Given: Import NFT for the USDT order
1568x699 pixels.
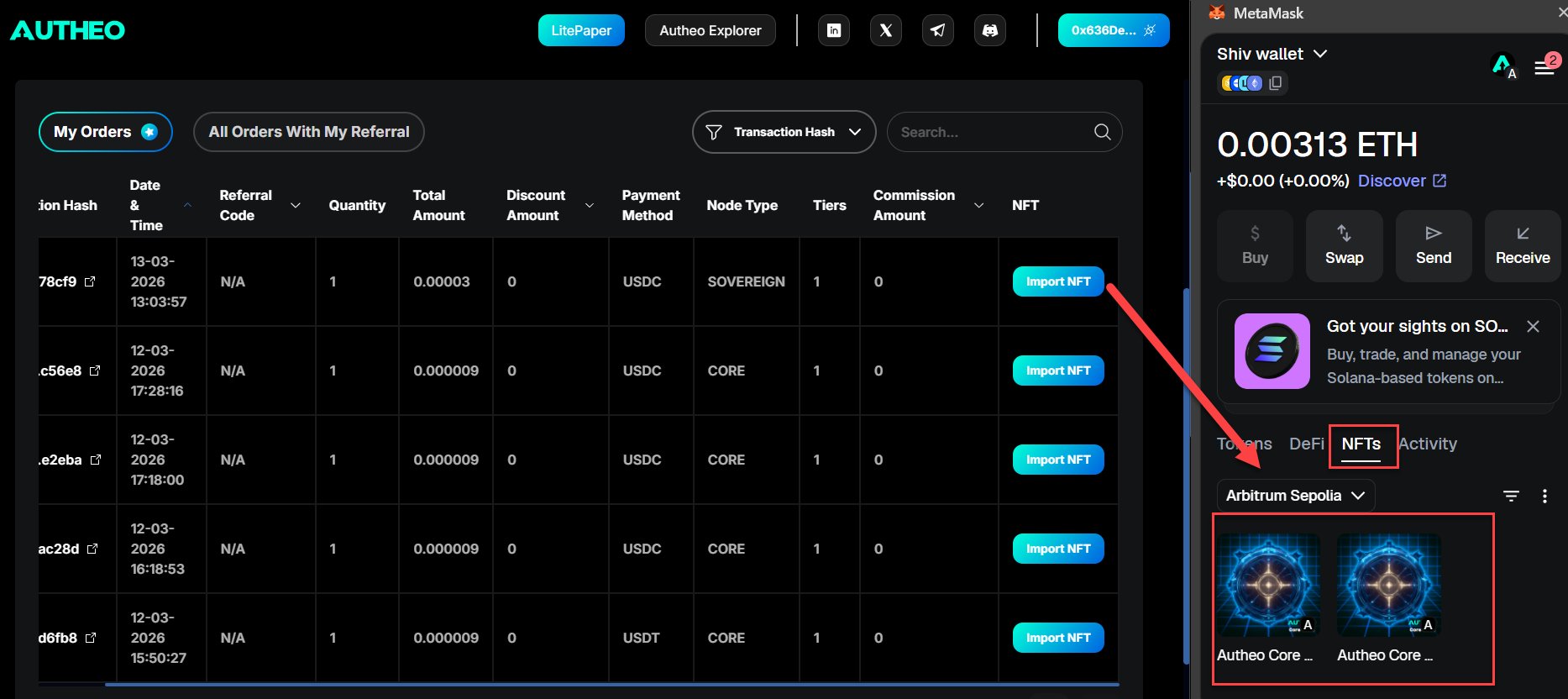Looking at the screenshot, I should pos(1058,638).
